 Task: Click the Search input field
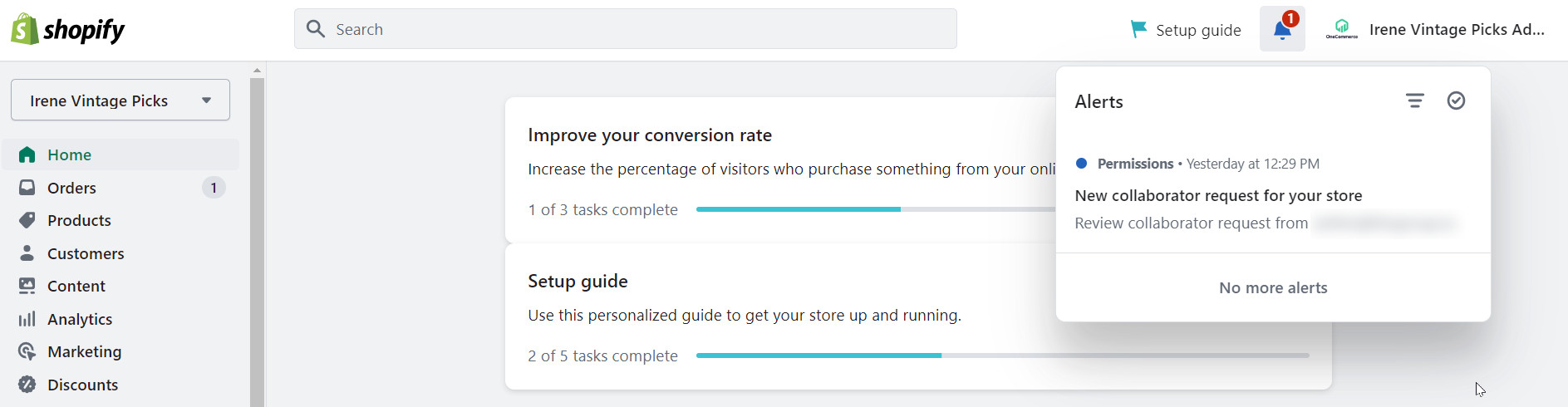(626, 29)
